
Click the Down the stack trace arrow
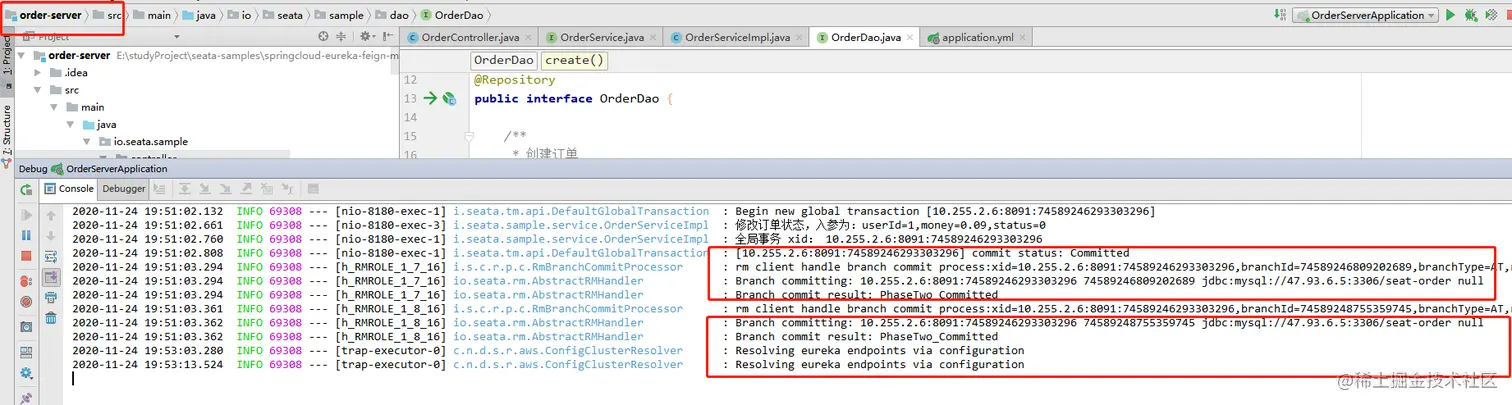tap(51, 236)
